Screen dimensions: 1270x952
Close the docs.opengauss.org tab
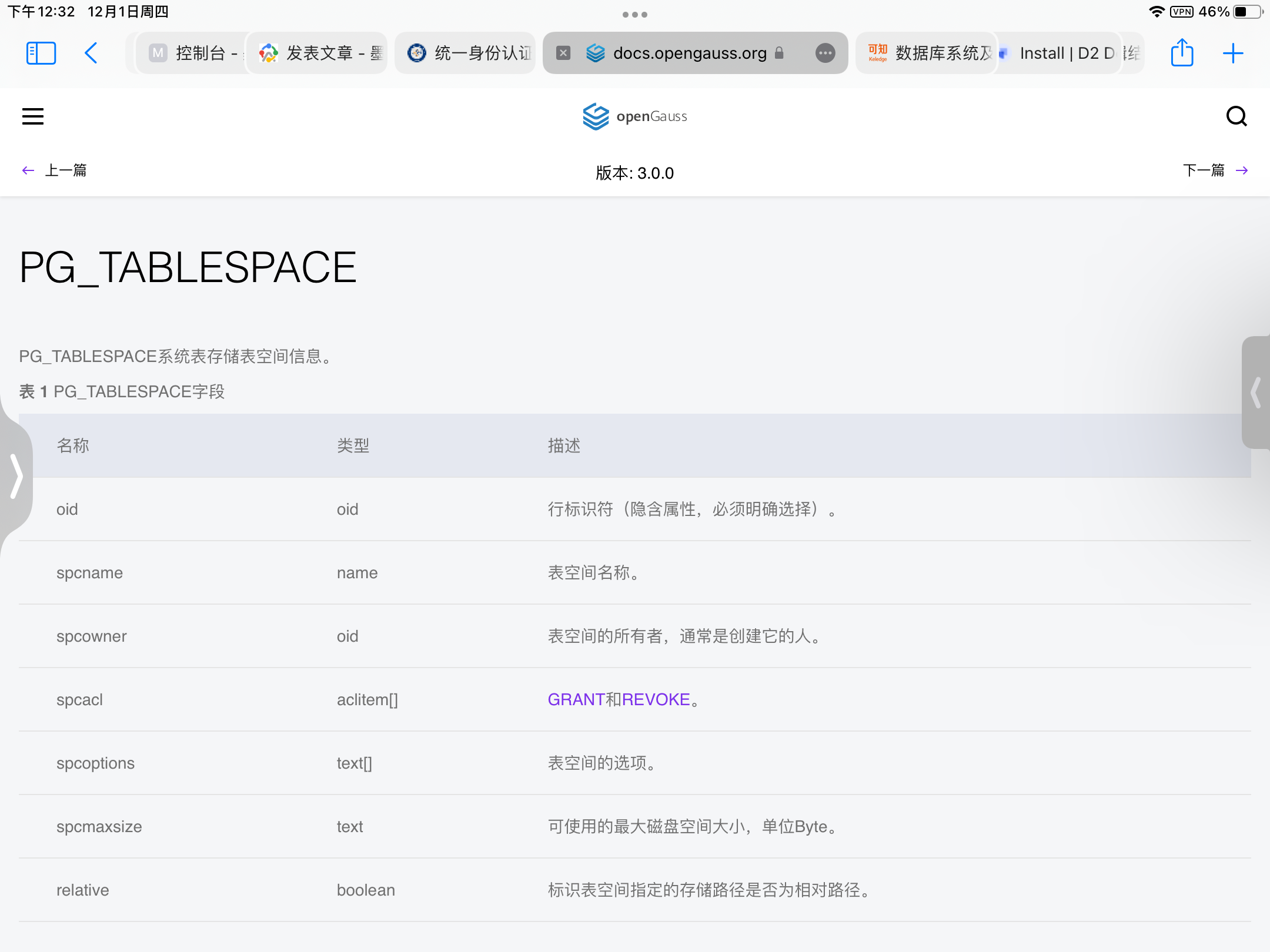coord(564,53)
